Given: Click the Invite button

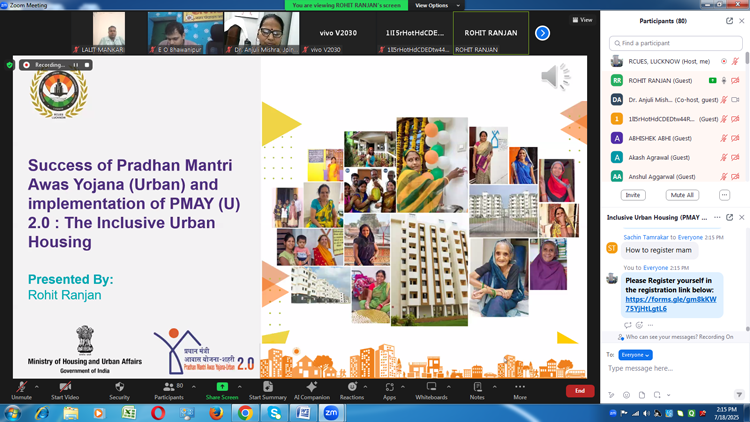Looking at the screenshot, I should tap(633, 195).
